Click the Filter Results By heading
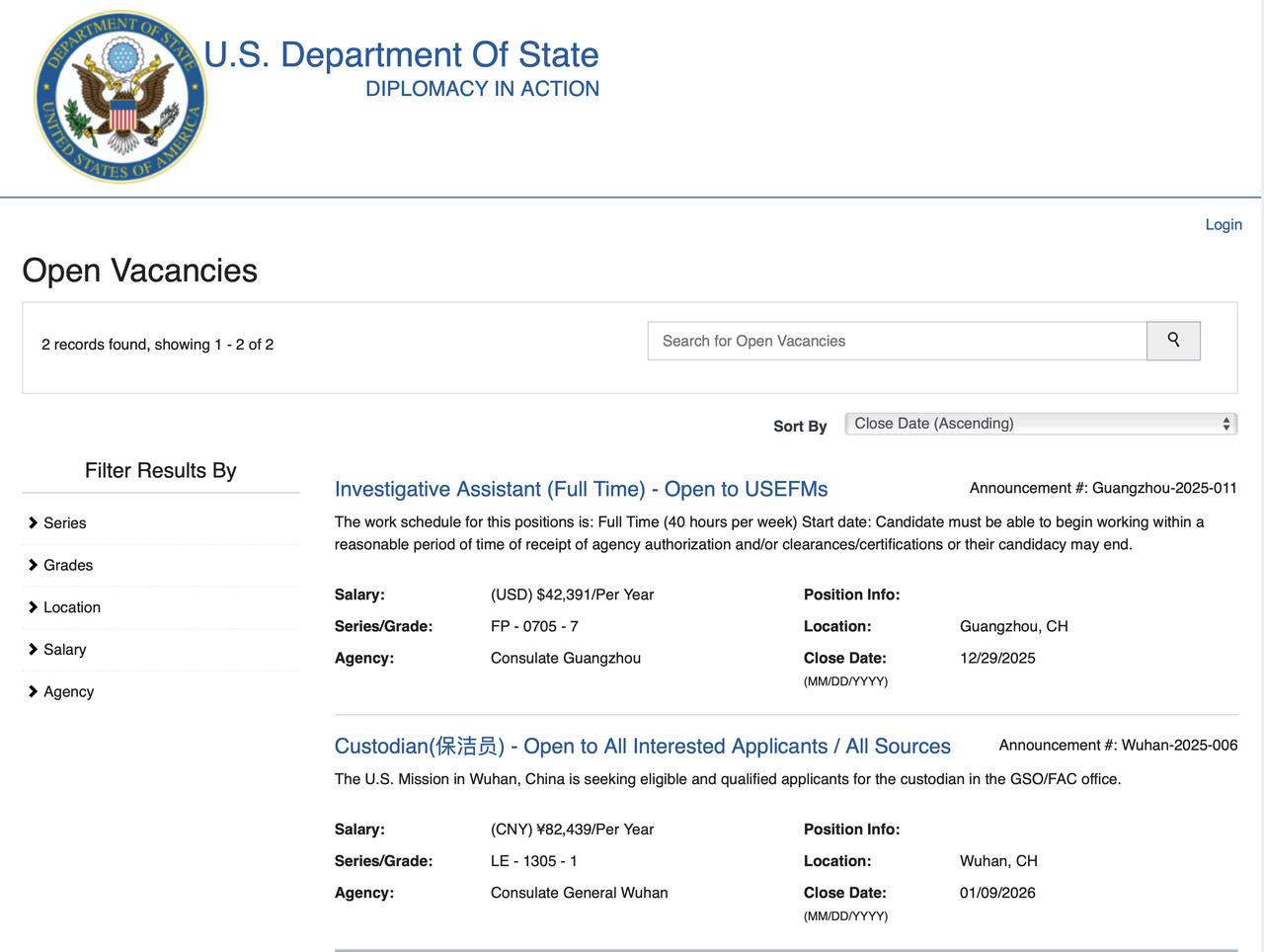 coord(160,470)
